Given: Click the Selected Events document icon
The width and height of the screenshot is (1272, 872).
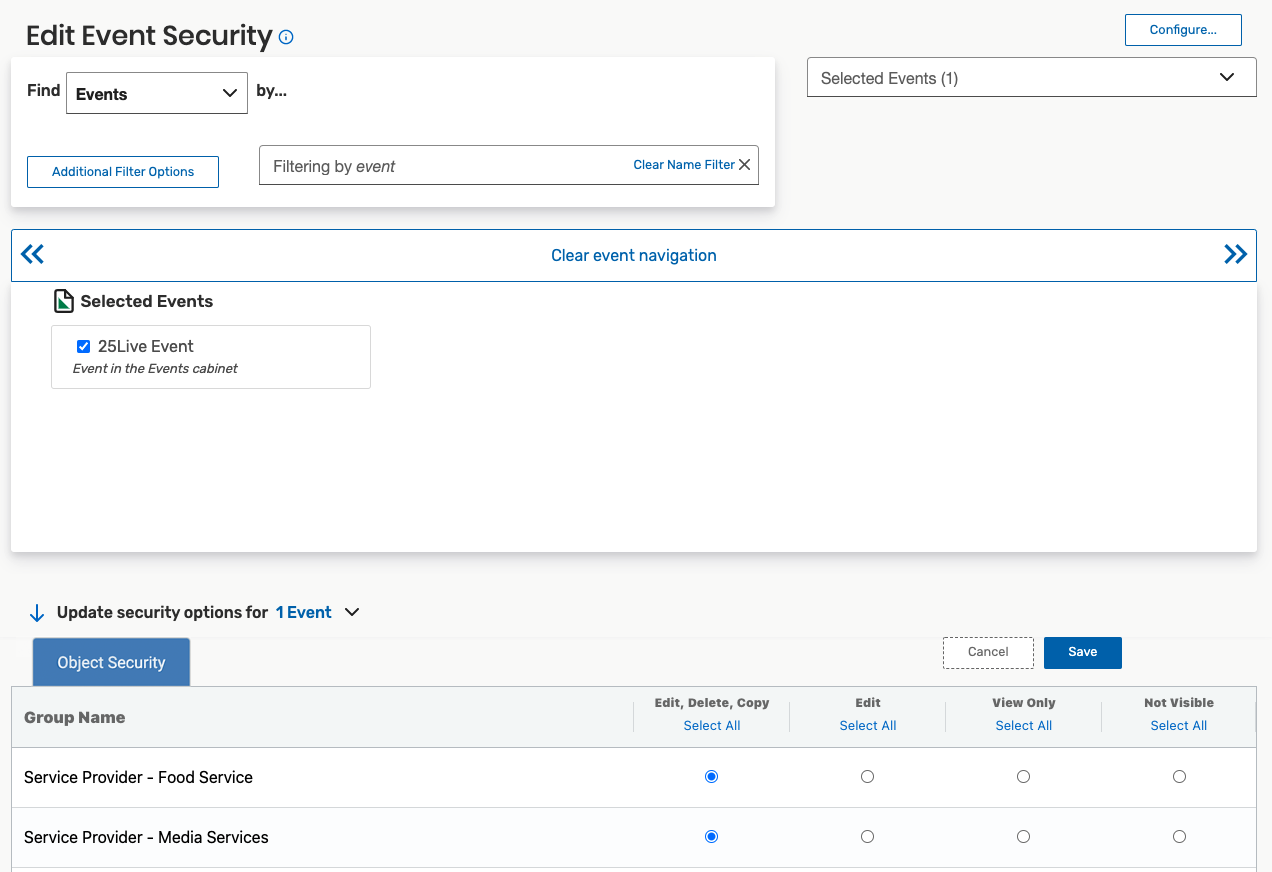Looking at the screenshot, I should 64,301.
